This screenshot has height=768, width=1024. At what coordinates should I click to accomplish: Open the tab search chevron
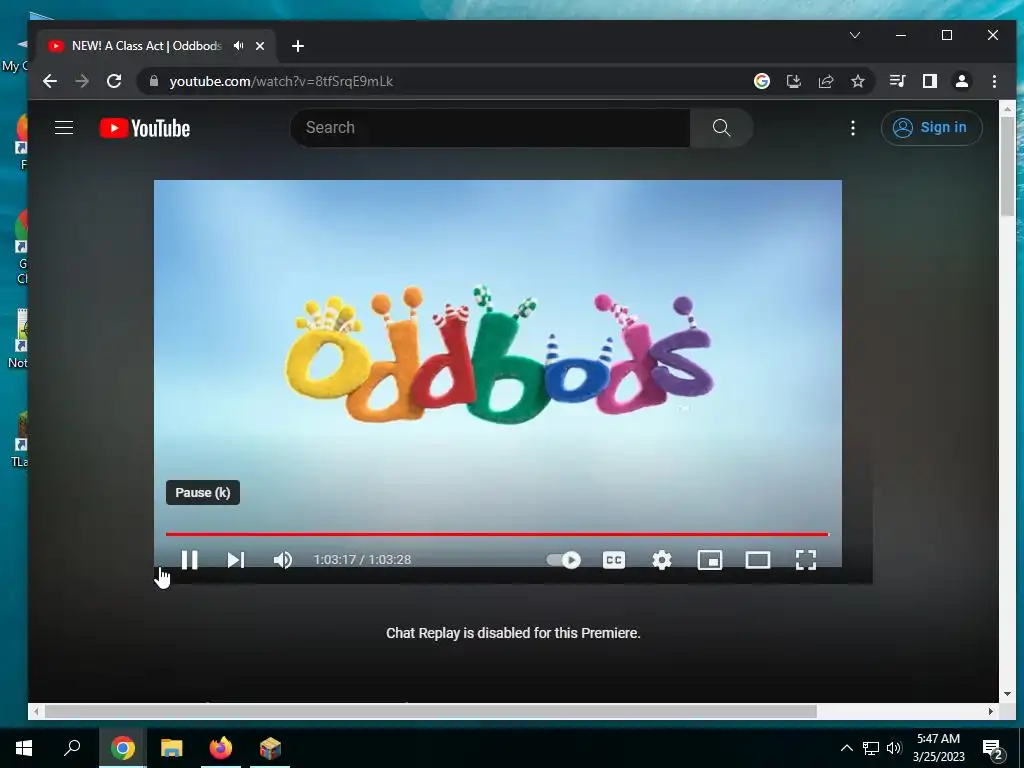[x=855, y=35]
